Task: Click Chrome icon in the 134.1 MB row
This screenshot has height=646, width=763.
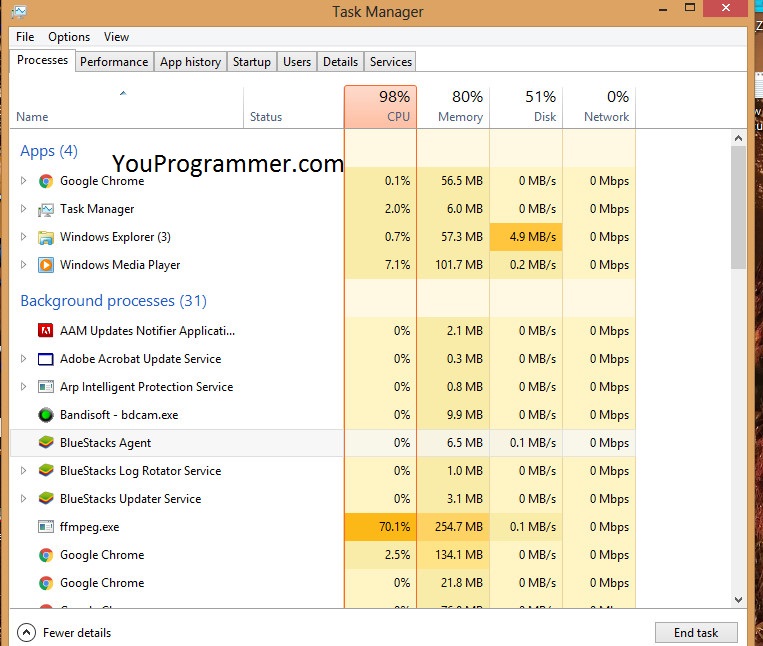Action: coord(46,555)
